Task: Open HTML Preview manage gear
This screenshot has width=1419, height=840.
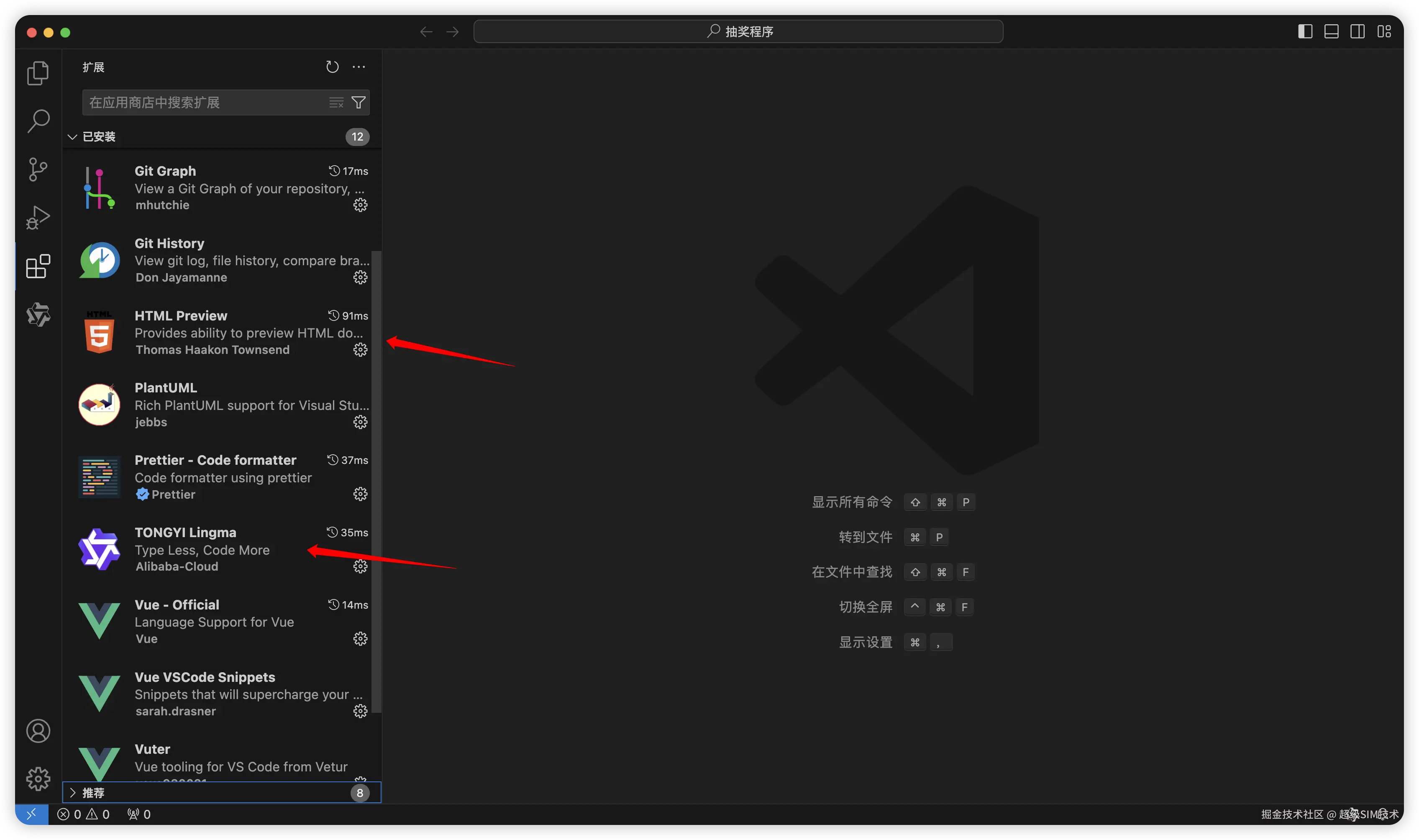Action: pos(361,350)
